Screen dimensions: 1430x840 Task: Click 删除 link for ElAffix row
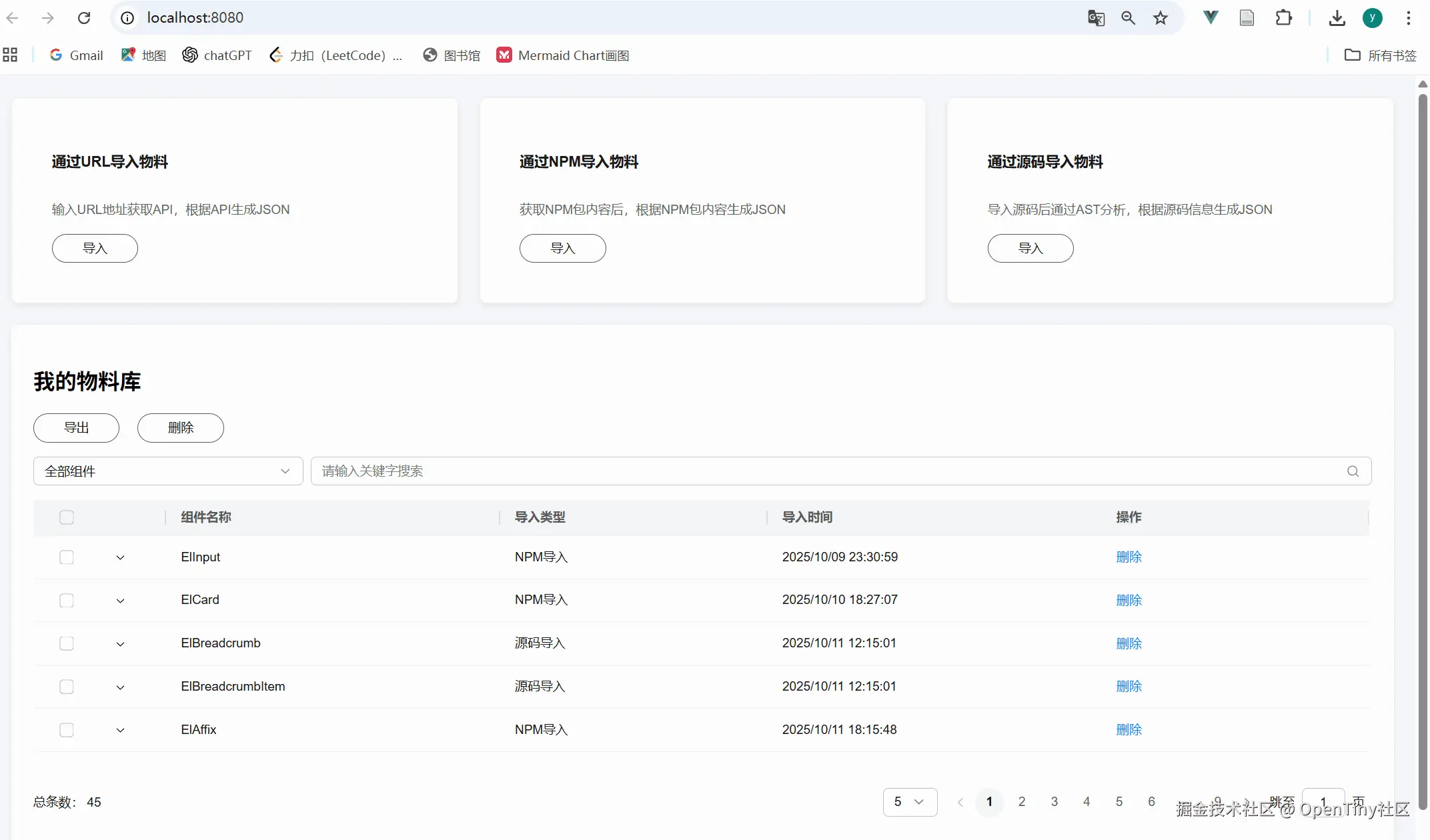click(1129, 730)
